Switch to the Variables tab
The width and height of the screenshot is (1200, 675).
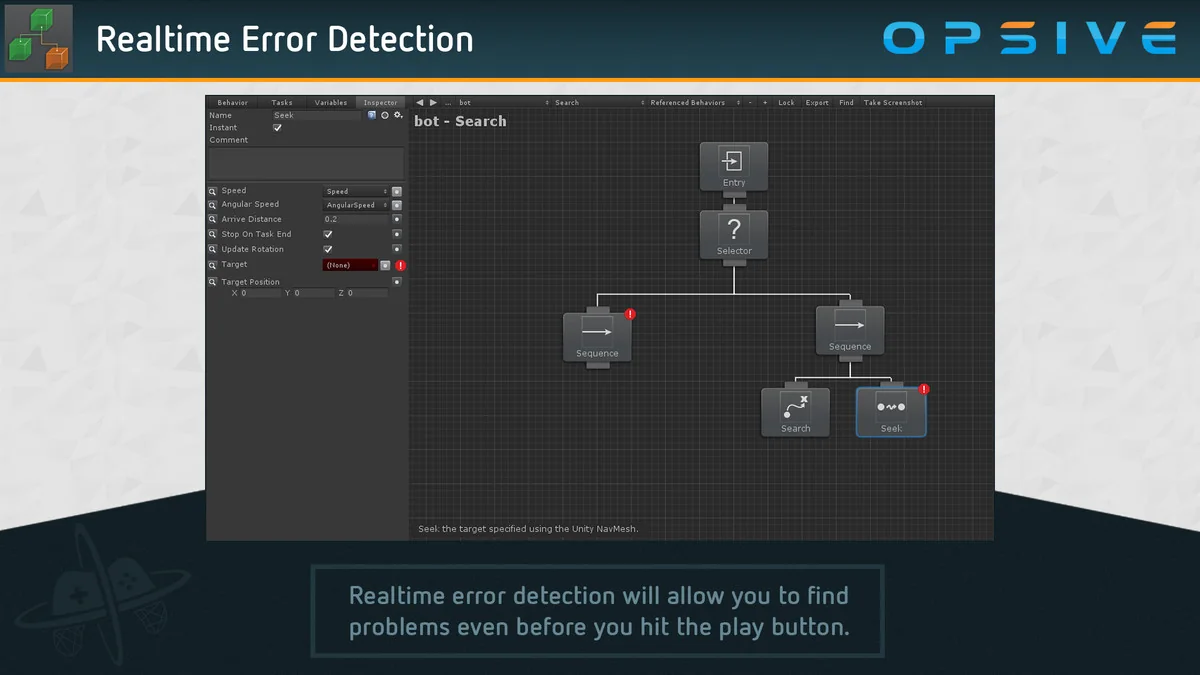[330, 102]
